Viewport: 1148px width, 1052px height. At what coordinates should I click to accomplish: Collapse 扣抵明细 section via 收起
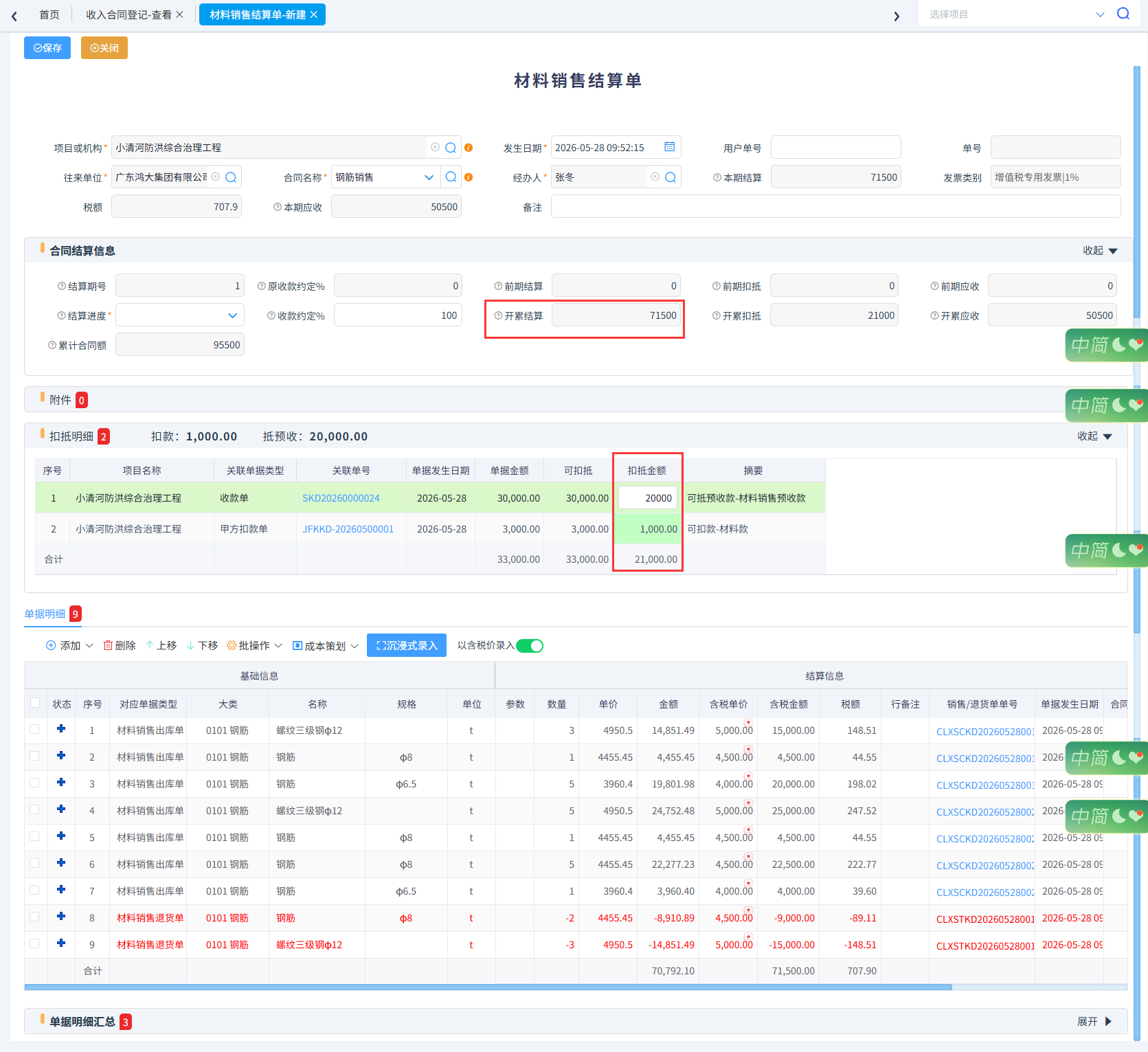pyautogui.click(x=1094, y=436)
